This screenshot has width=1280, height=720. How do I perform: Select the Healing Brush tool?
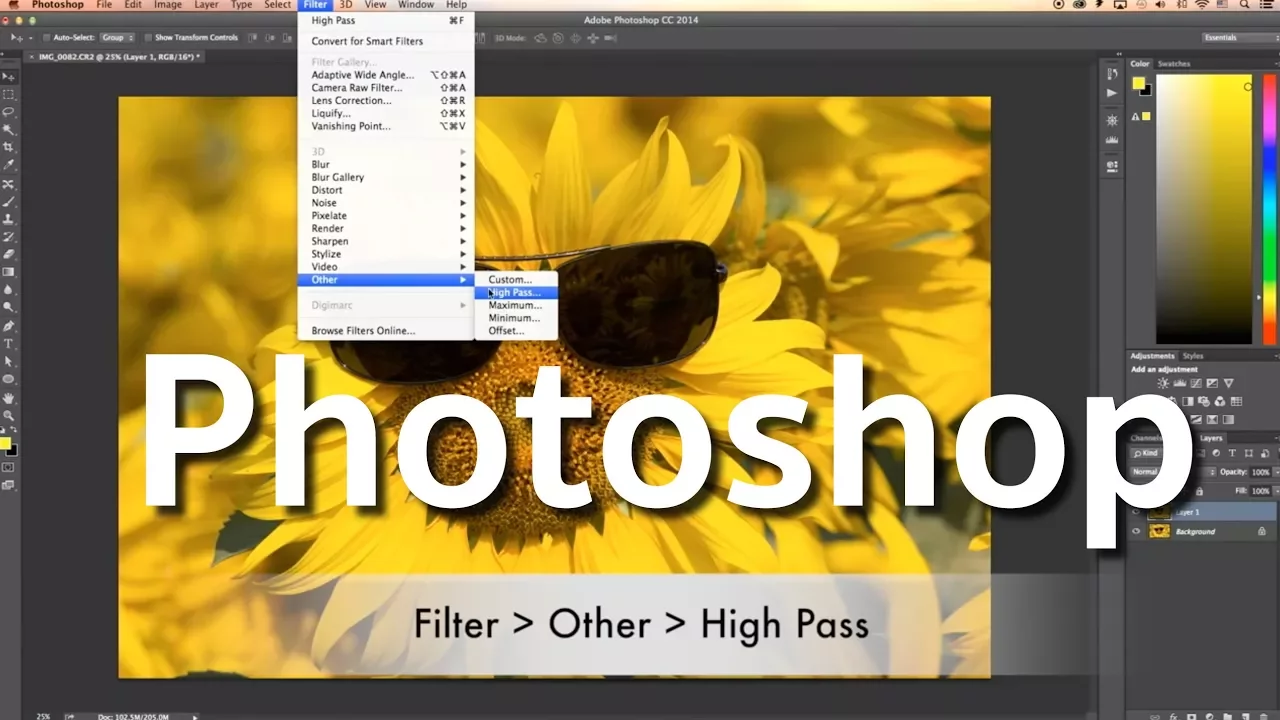tap(9, 184)
